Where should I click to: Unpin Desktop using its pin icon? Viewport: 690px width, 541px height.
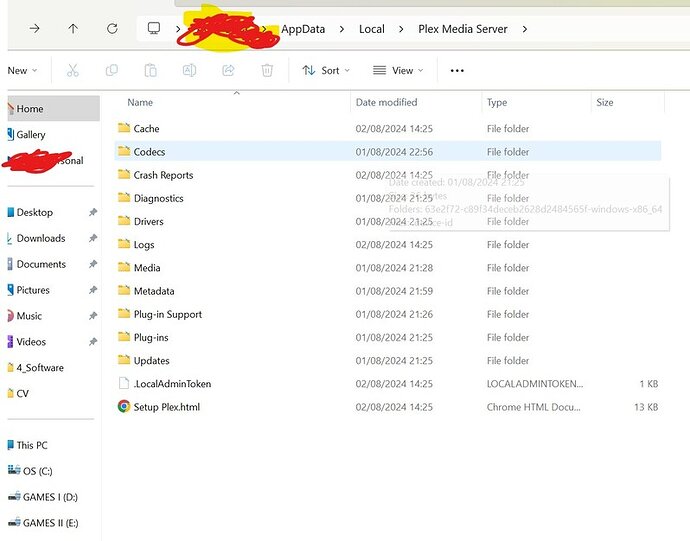click(92, 212)
